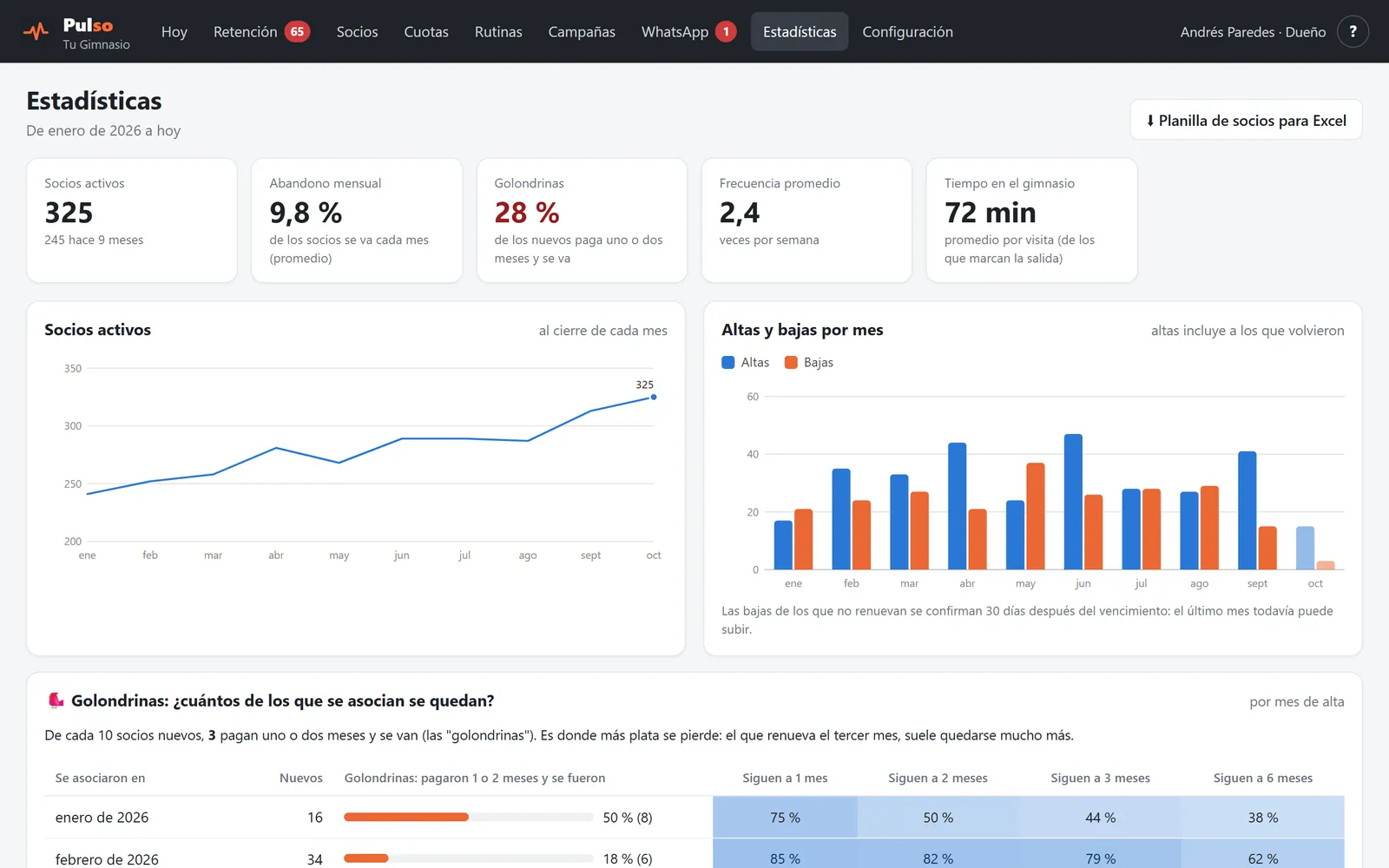The width and height of the screenshot is (1389, 868).
Task: Click the Socios activos 325 stat card
Action: point(132,220)
